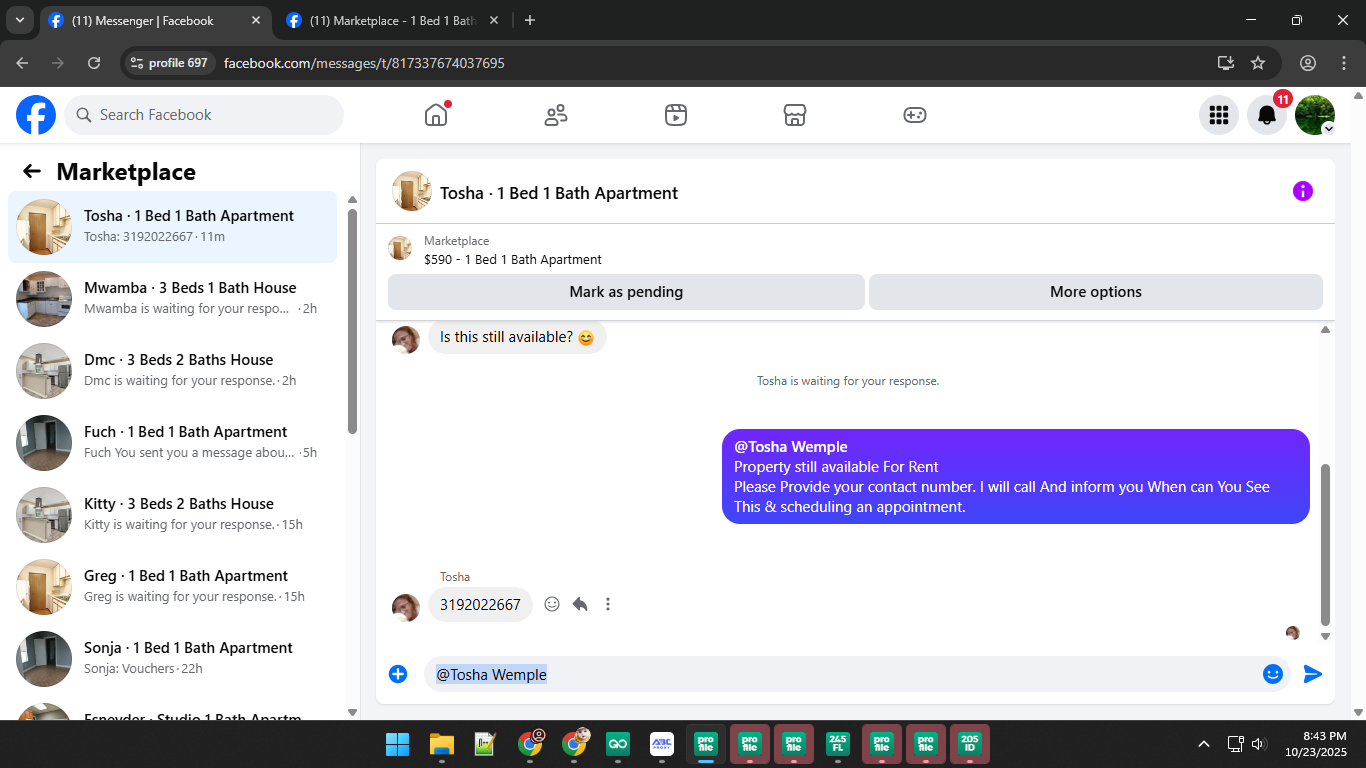Viewport: 1366px width, 768px height.
Task: Open Mwamba 3 Beds 1 Bath House chat
Action: [173, 299]
